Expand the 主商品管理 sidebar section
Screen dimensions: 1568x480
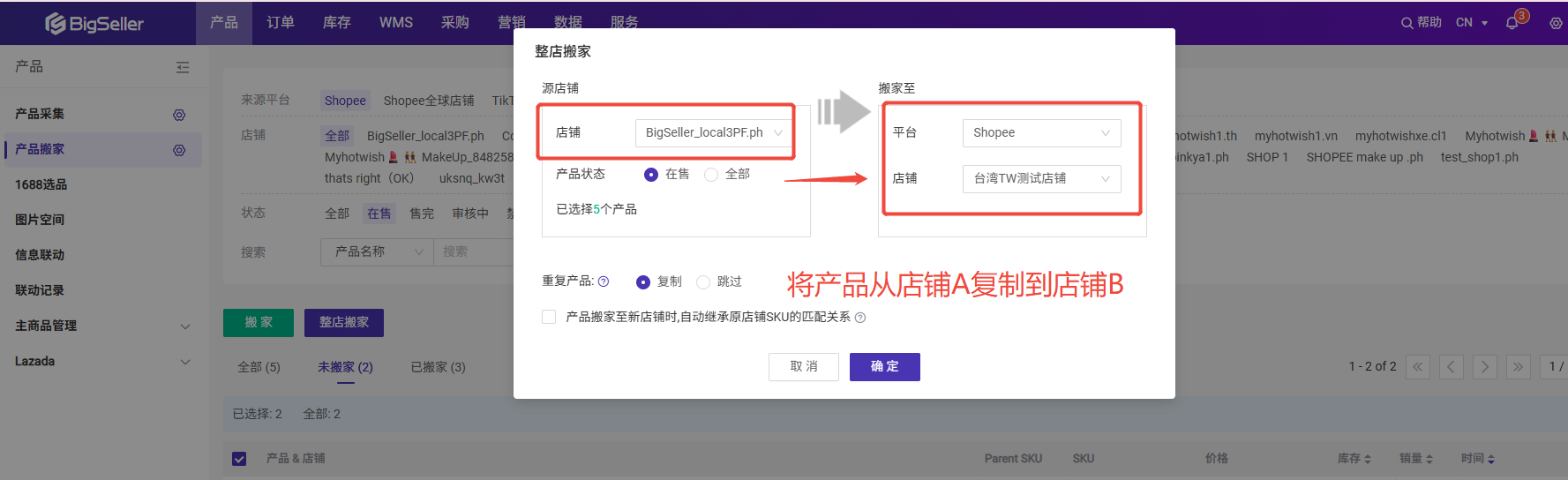[102, 326]
